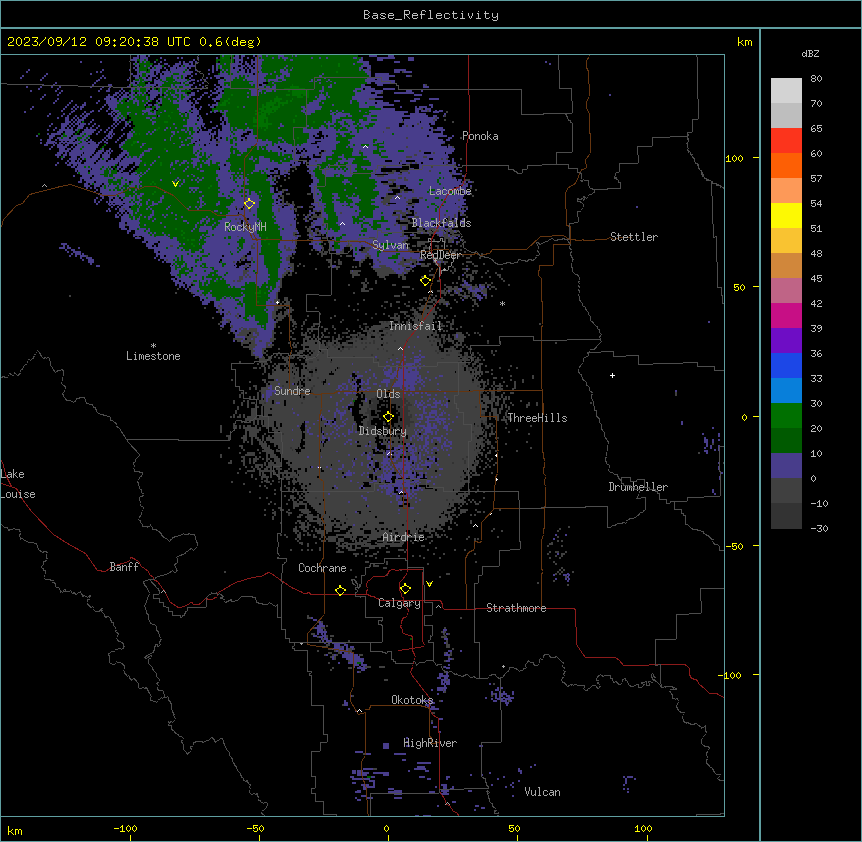The image size is (862, 842).
Task: Select the light gray 70-80 dBZ legend swatch
Action: (x=786, y=91)
